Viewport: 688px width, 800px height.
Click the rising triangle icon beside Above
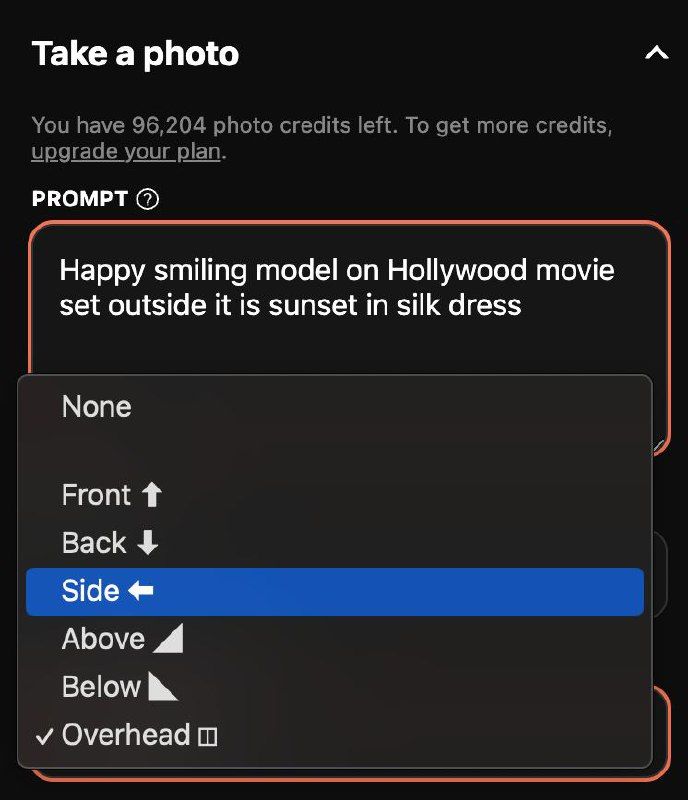click(x=168, y=639)
